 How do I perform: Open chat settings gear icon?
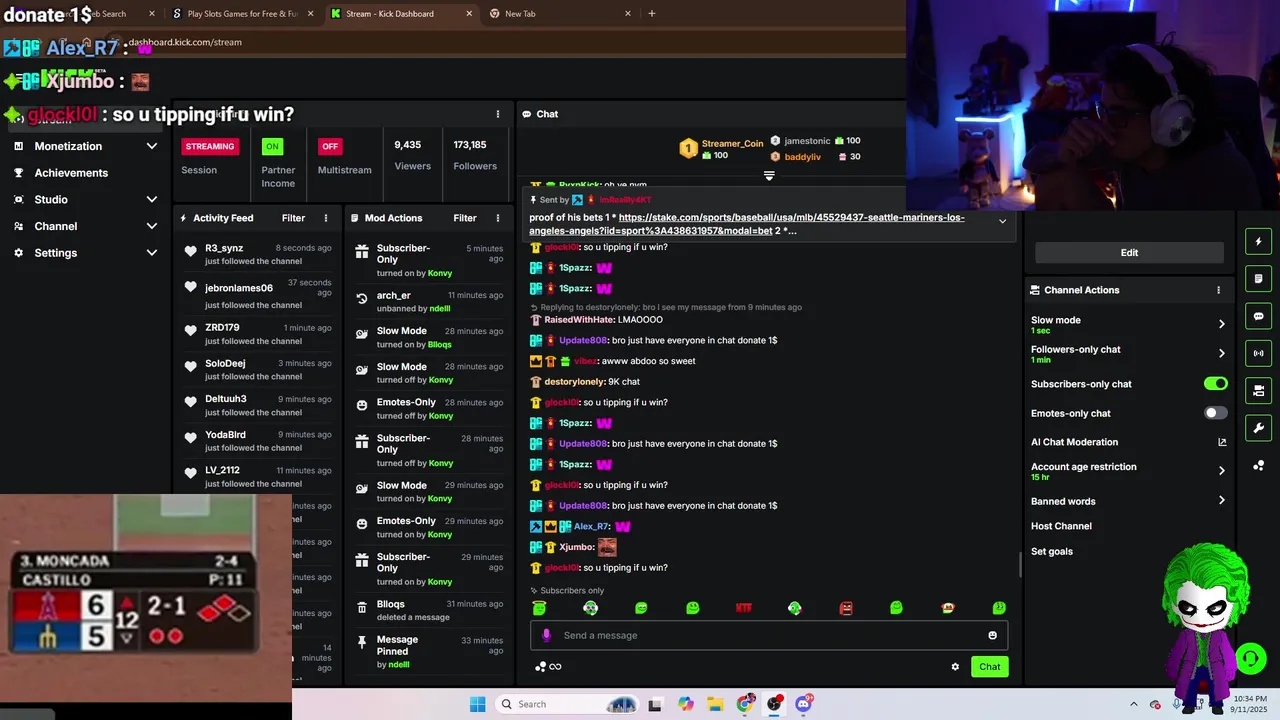pyautogui.click(x=955, y=667)
